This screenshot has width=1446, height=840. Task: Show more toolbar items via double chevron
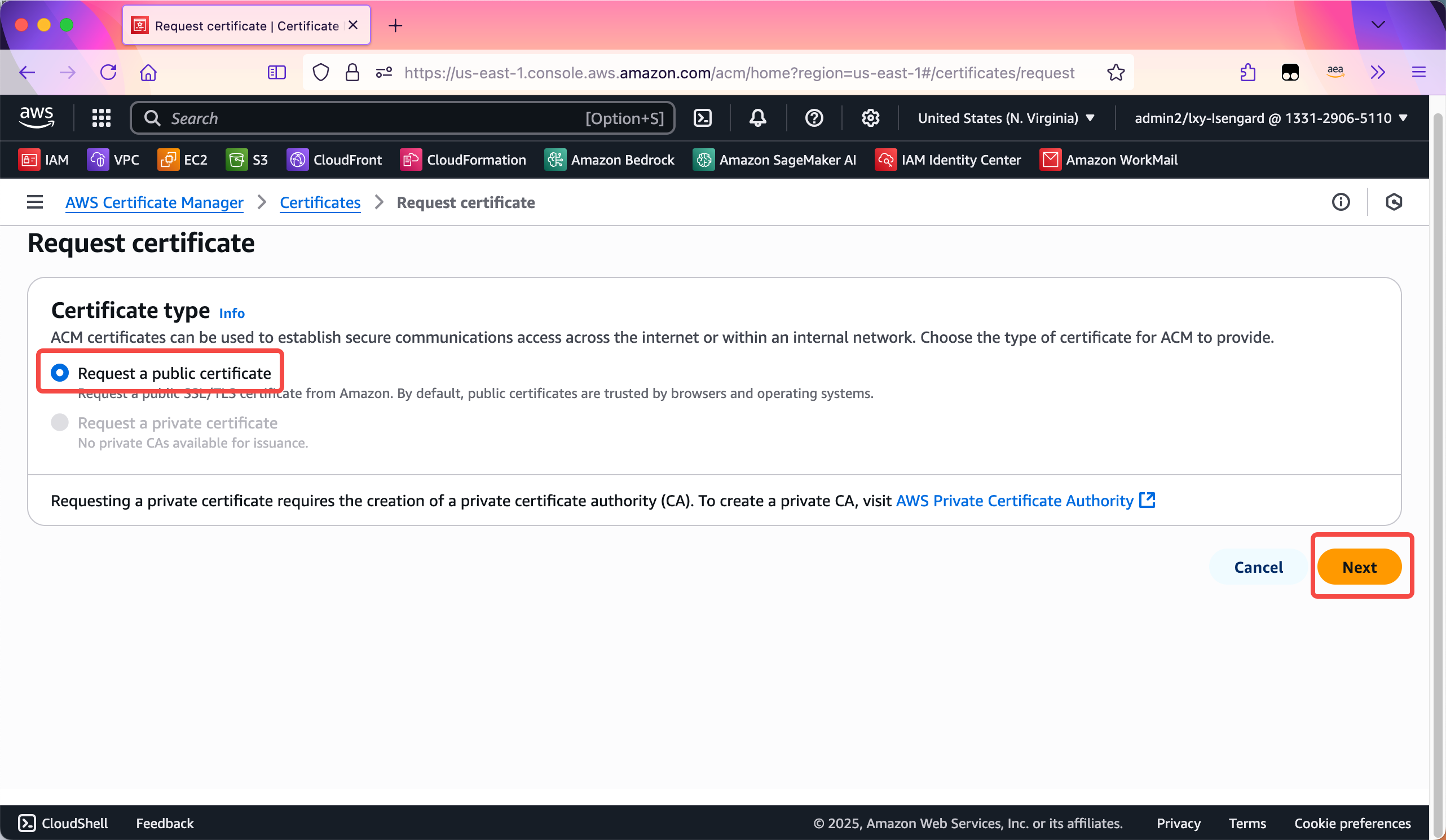1378,72
